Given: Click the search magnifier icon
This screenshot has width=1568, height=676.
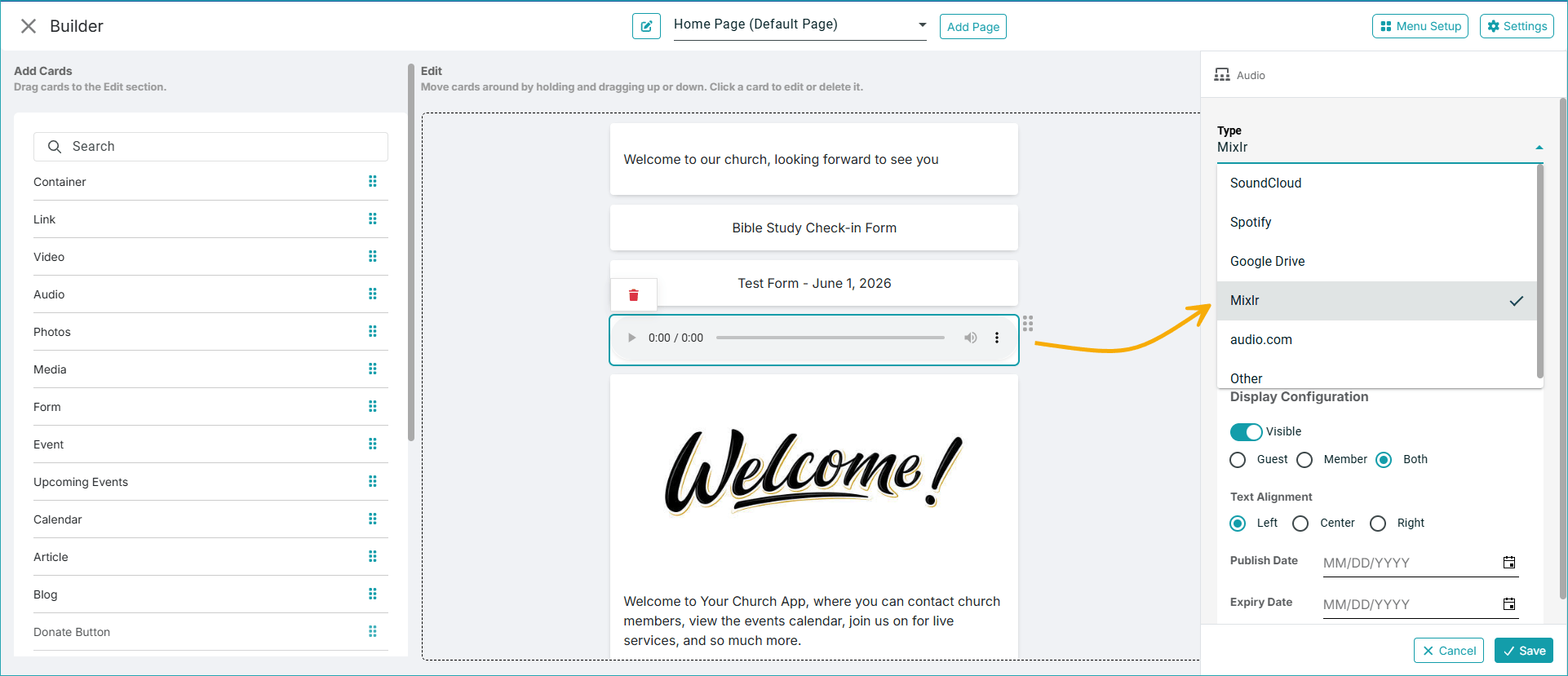Looking at the screenshot, I should pos(55,147).
